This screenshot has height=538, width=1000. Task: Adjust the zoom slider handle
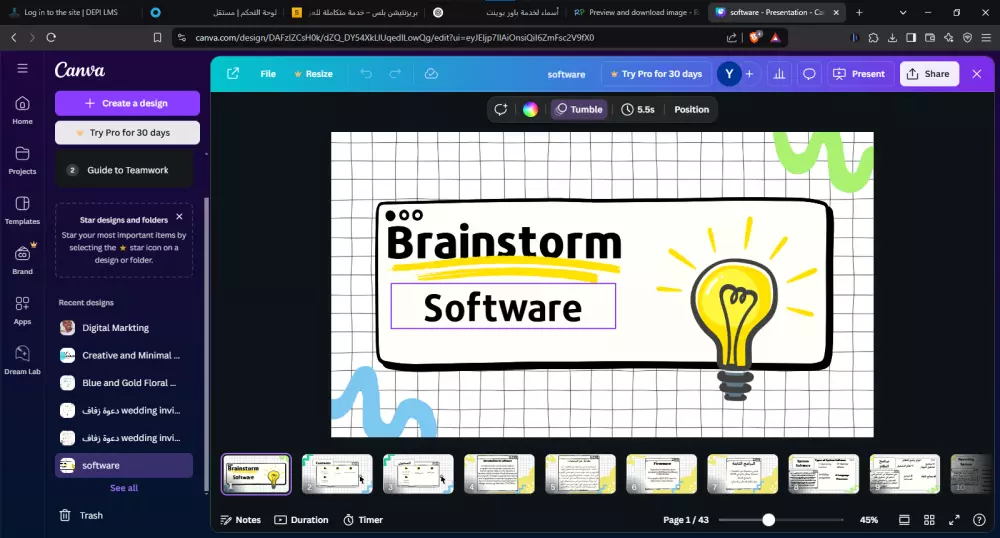[x=768, y=520]
